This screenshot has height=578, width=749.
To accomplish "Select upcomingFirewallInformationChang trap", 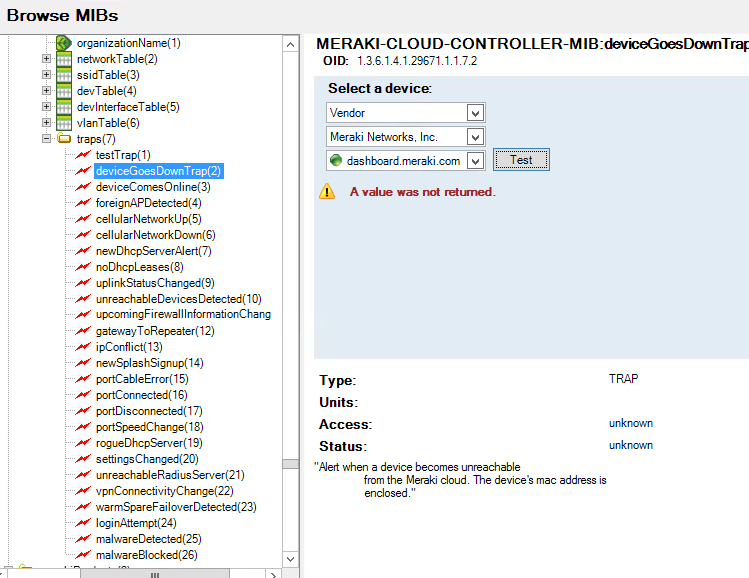I will (x=183, y=314).
